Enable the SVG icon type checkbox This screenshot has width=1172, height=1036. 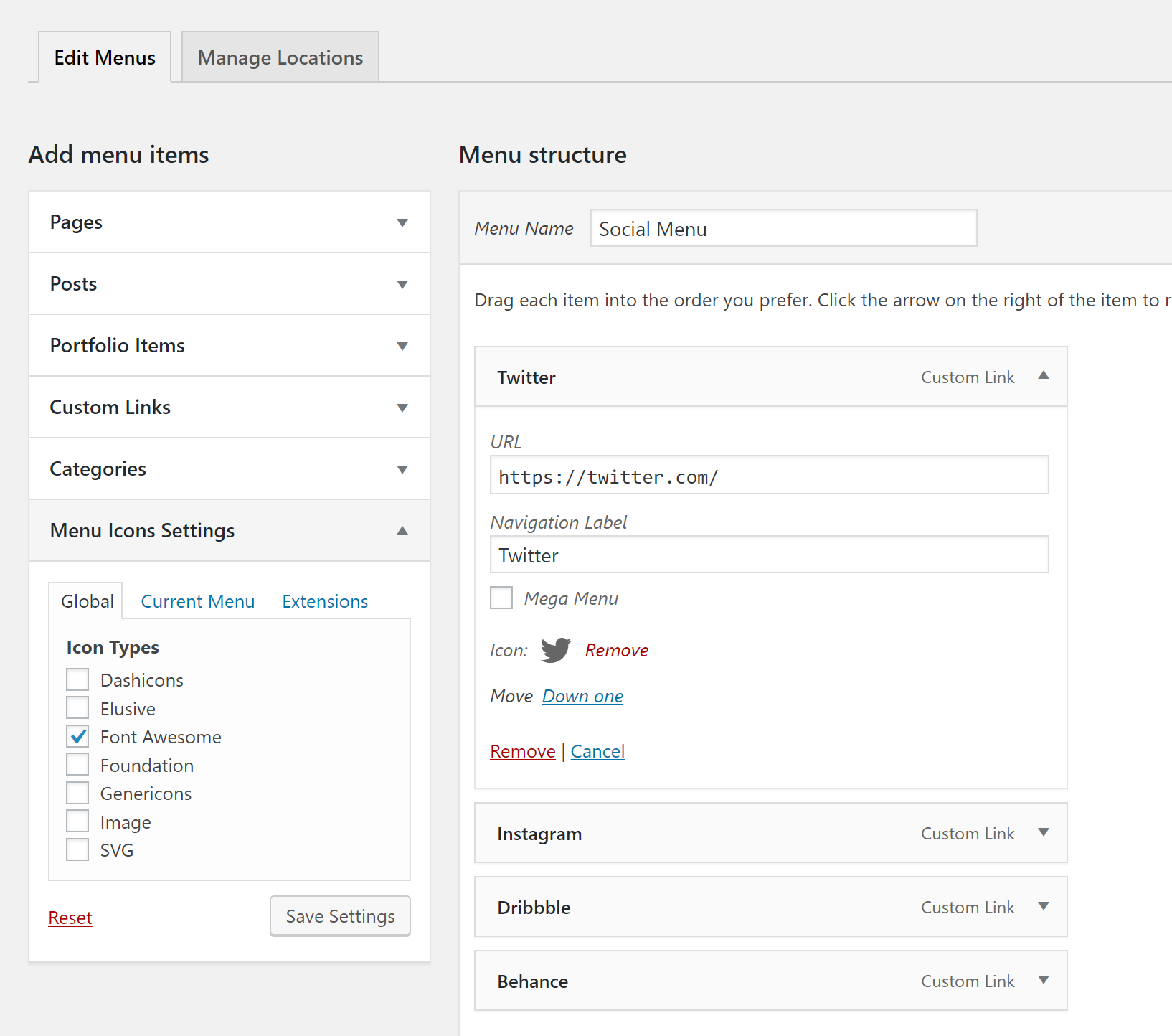[77, 849]
